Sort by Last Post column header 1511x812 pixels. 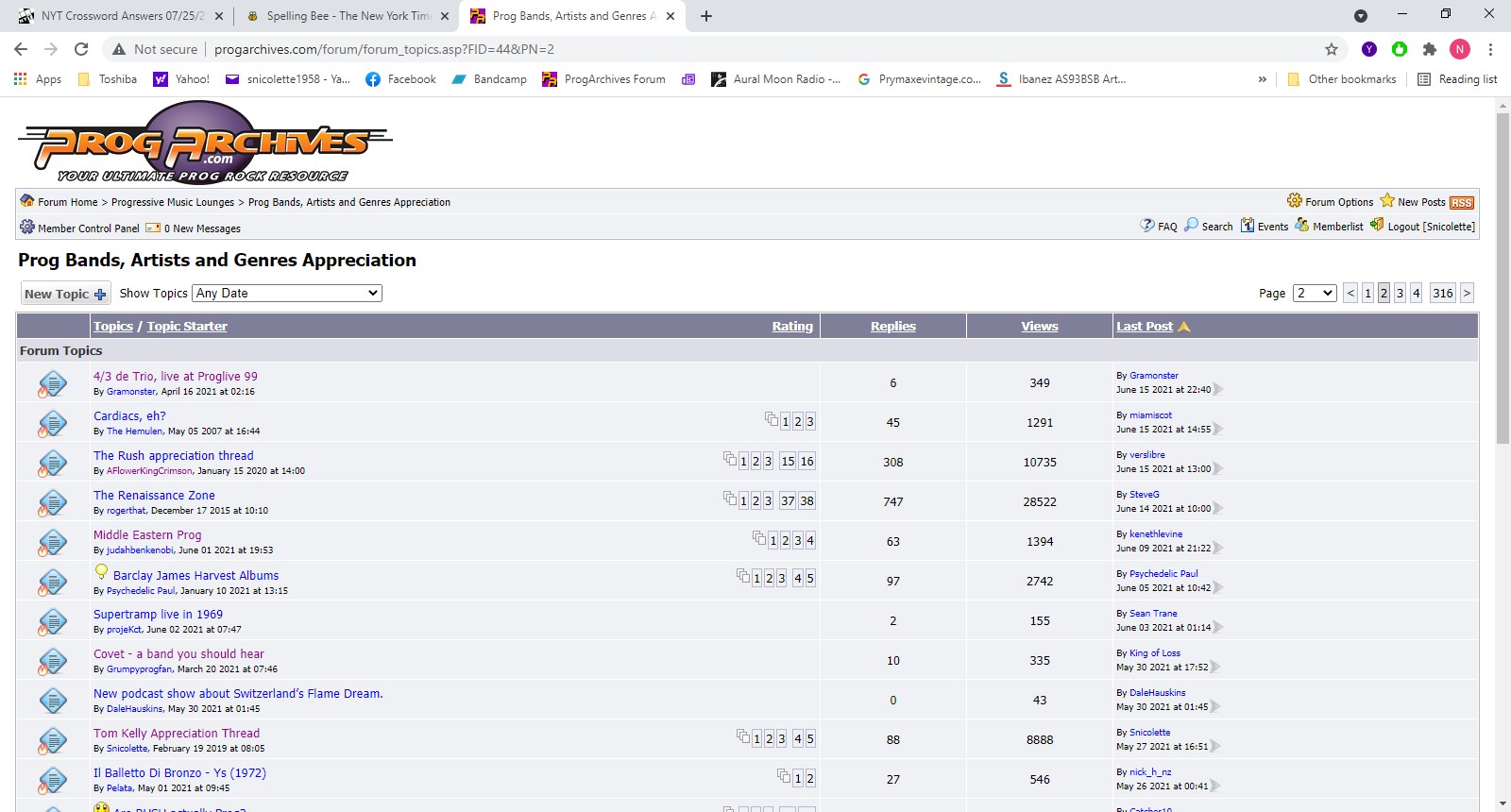tap(1145, 326)
